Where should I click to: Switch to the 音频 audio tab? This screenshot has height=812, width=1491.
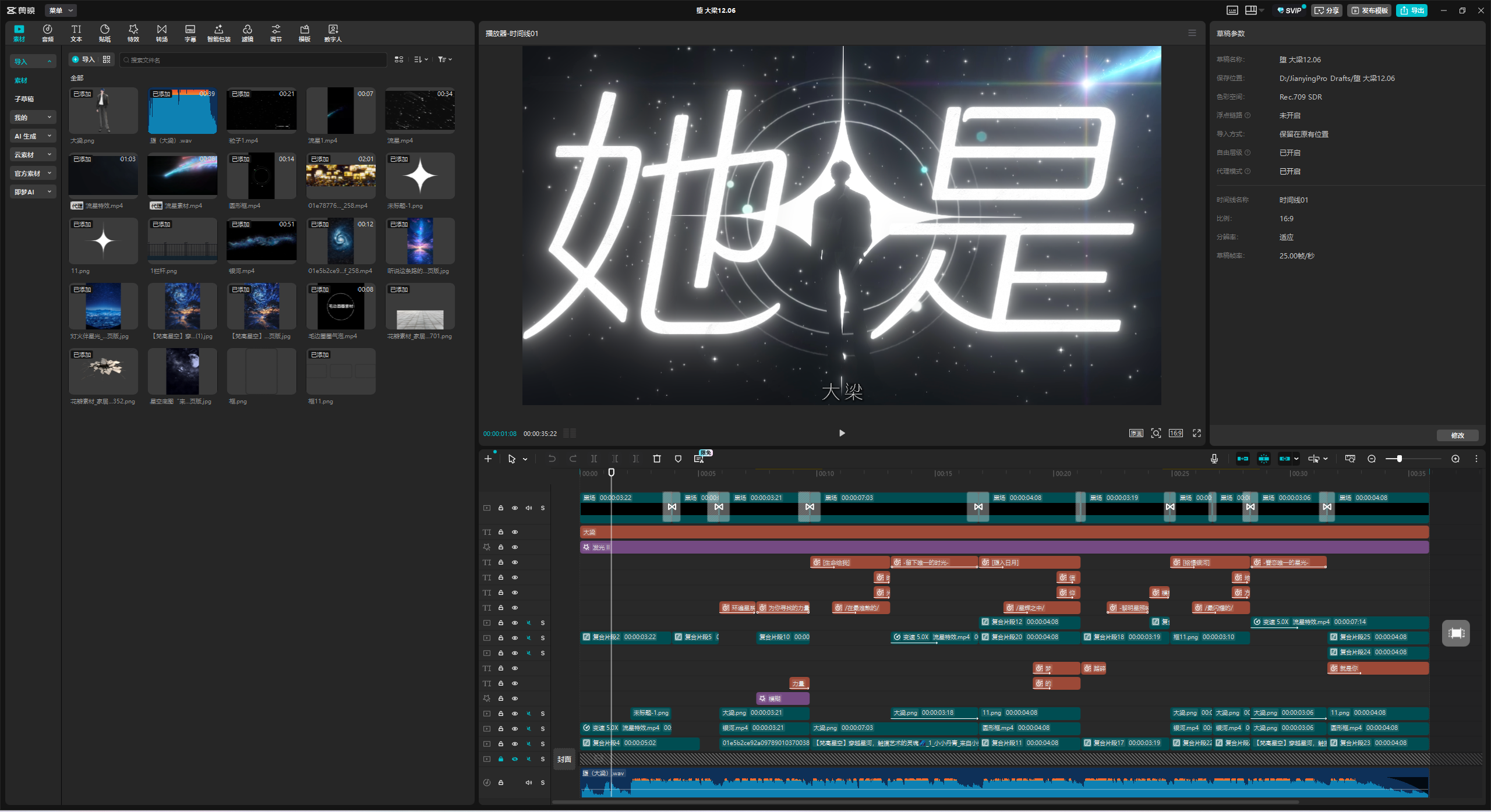[48, 33]
